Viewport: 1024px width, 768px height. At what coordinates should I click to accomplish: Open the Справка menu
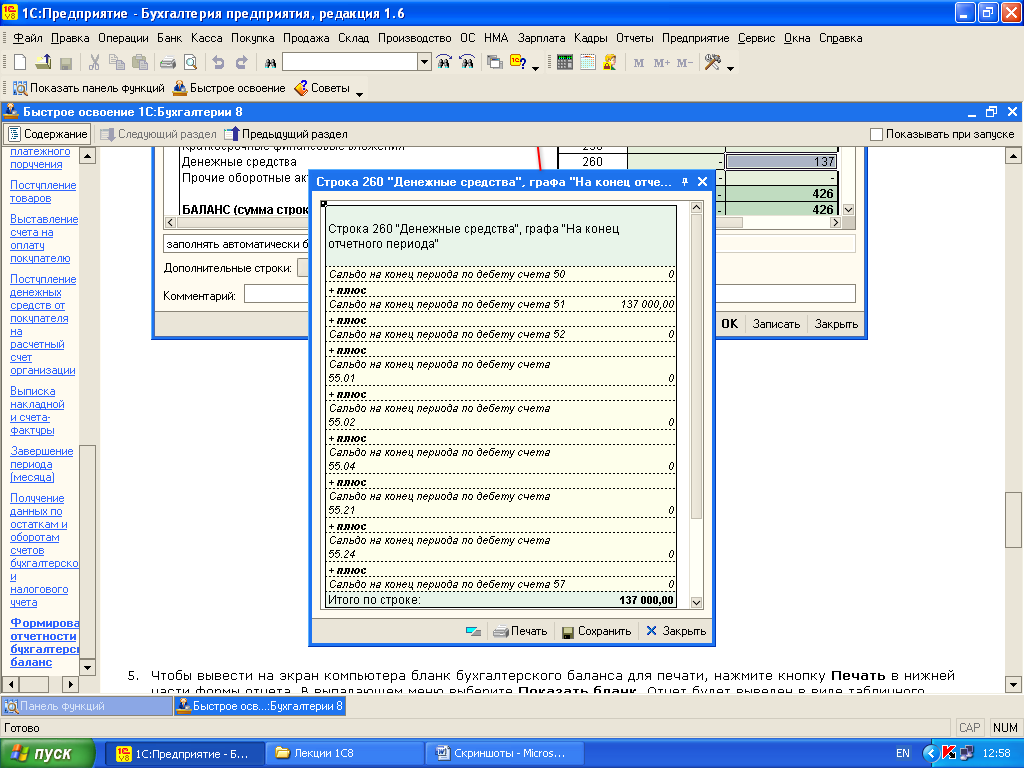pos(840,38)
